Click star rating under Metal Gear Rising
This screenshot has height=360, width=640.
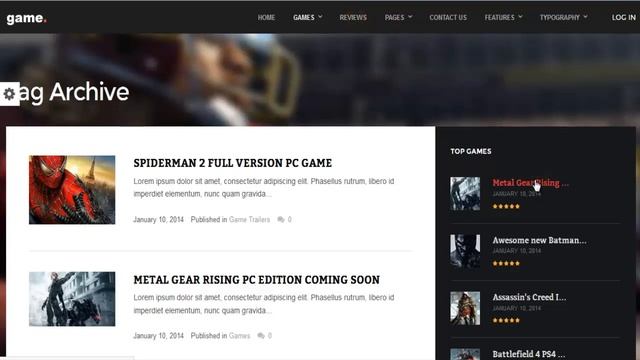[506, 206]
